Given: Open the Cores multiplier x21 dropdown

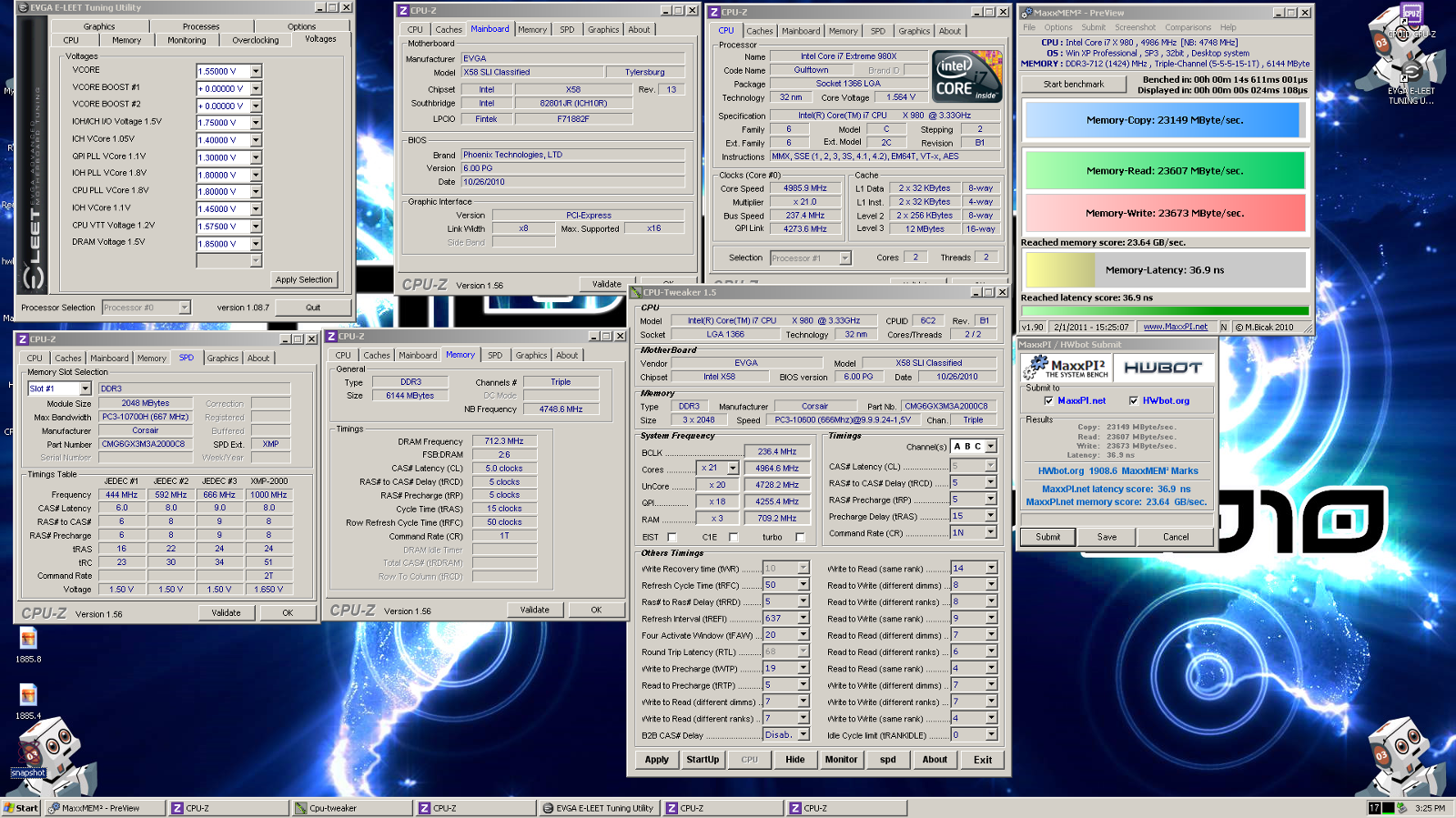Looking at the screenshot, I should 733,468.
